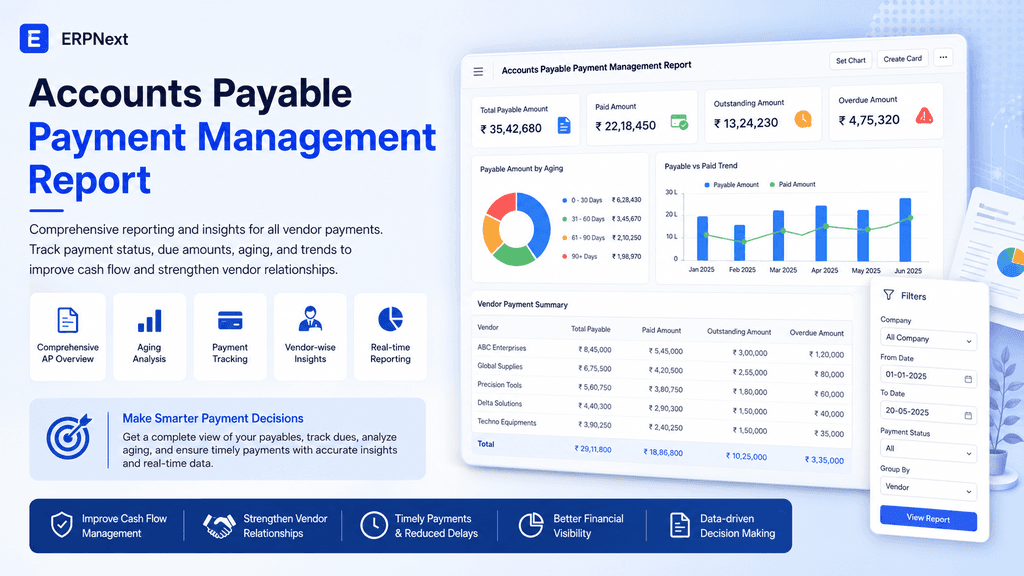Click the From Date field 01-01-2025
Viewport: 1024px width, 576px height.
pyautogui.click(x=928, y=377)
